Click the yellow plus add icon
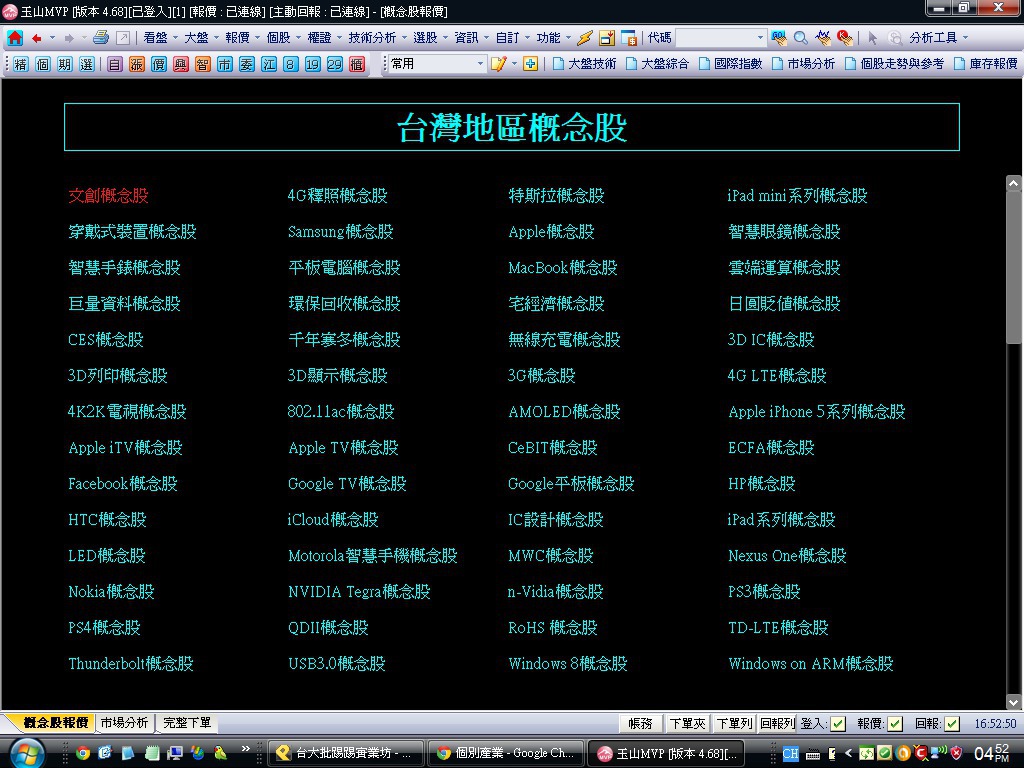Screen dimensions: 1024x768 (x=530, y=64)
